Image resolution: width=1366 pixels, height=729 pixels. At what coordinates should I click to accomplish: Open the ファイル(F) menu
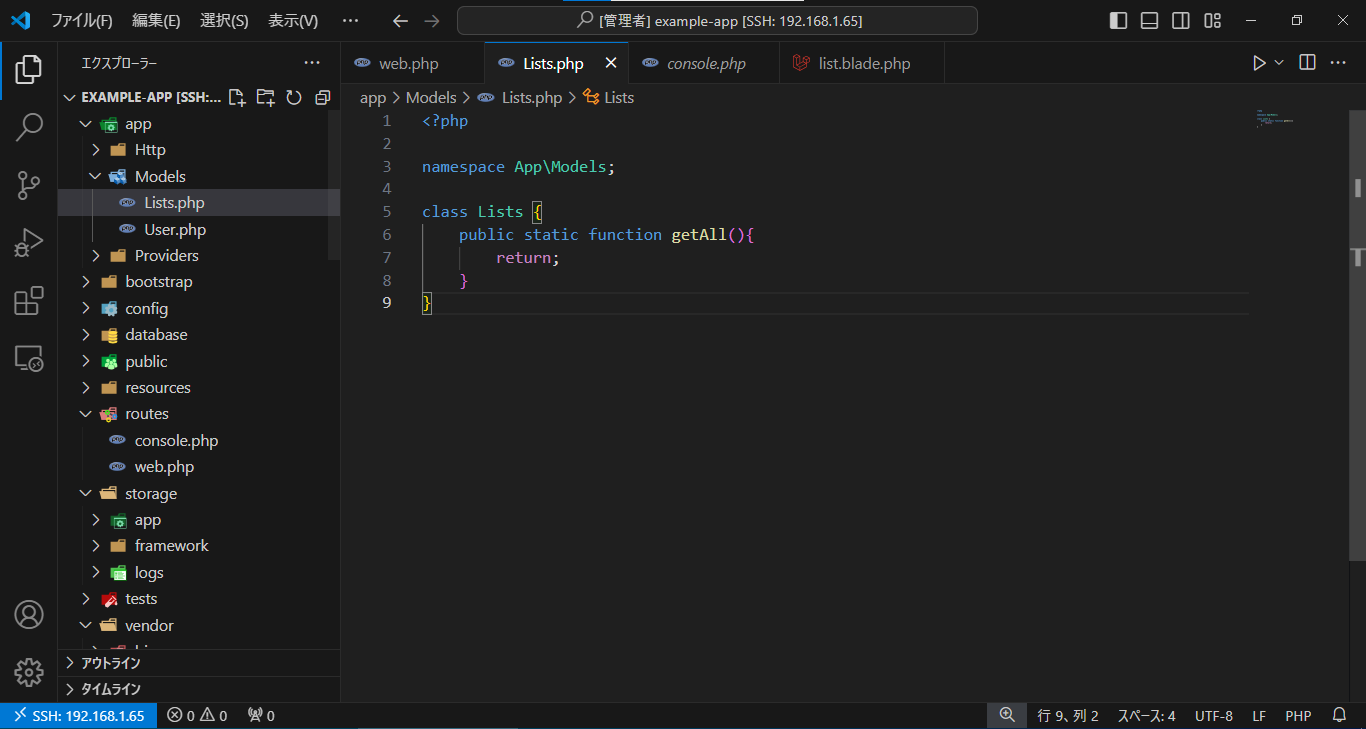(82, 20)
